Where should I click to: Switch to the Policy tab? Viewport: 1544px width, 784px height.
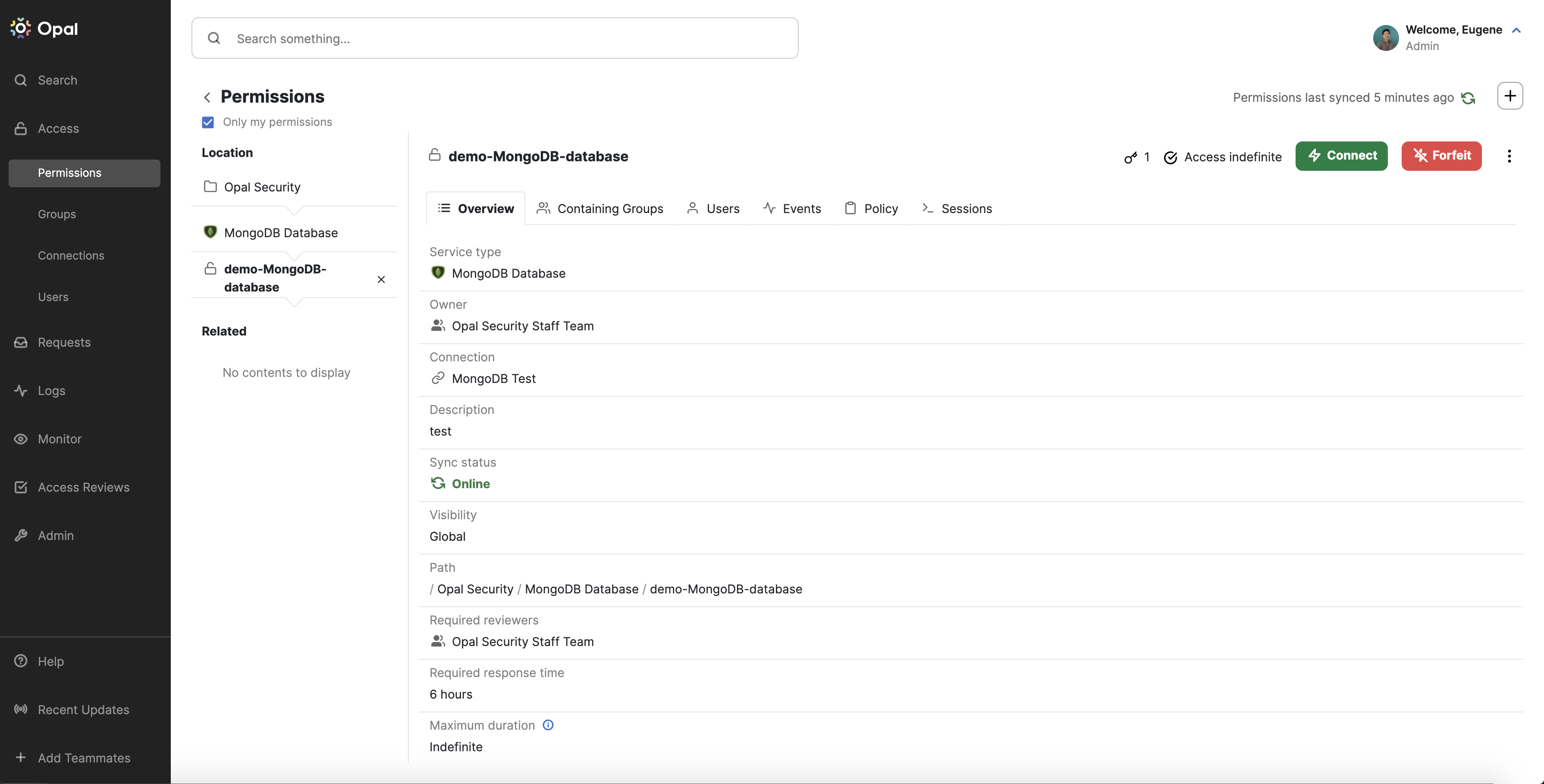coord(871,209)
